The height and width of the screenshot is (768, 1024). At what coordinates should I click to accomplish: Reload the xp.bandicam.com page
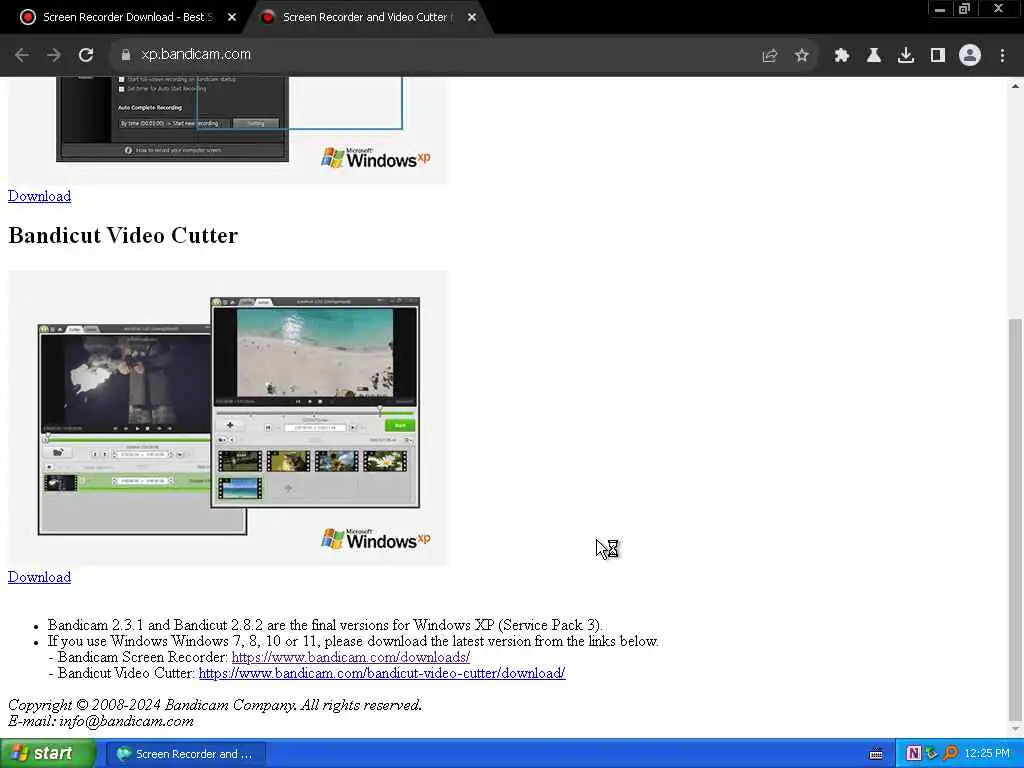click(x=86, y=55)
